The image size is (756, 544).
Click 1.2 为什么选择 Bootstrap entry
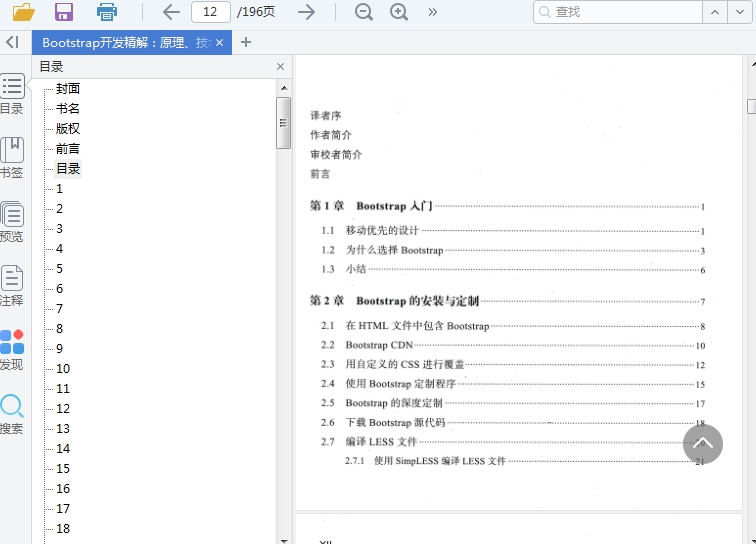click(x=382, y=250)
